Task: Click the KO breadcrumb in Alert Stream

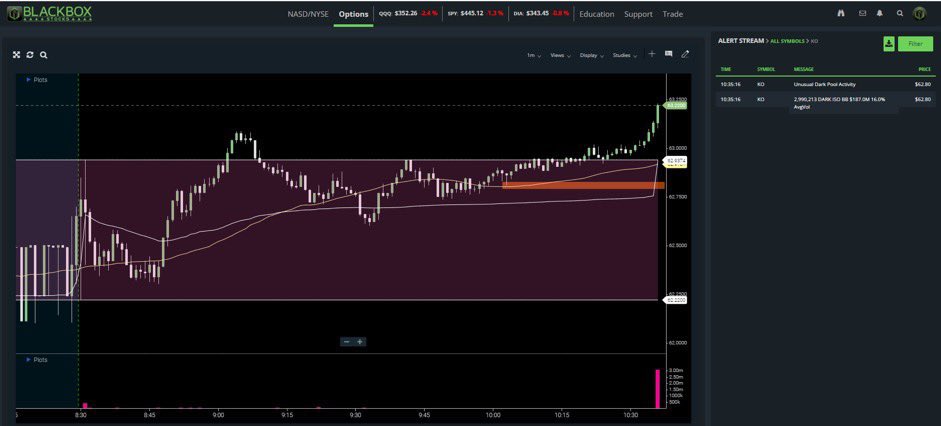Action: tap(814, 41)
